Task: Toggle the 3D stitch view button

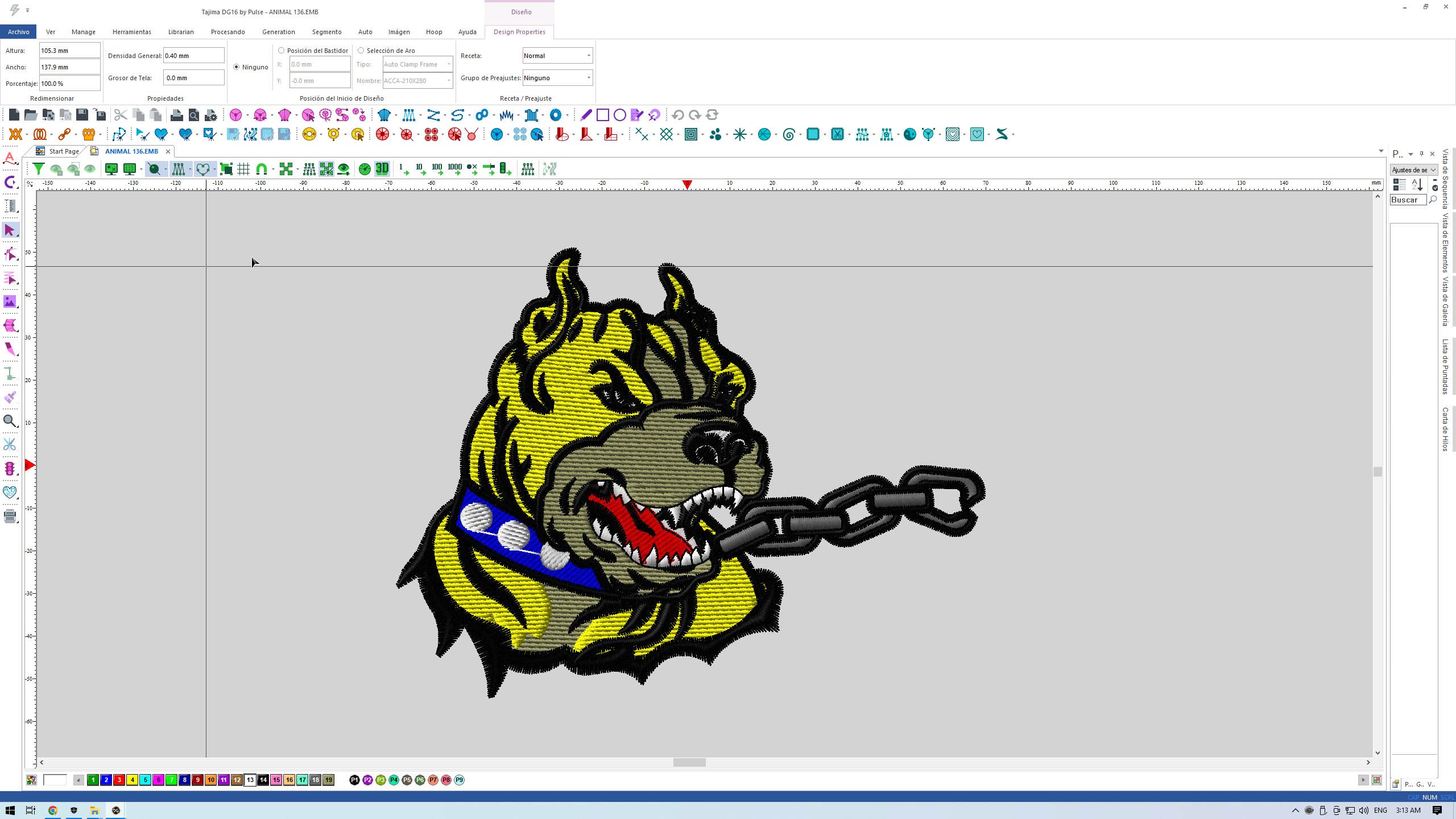Action: click(x=382, y=169)
